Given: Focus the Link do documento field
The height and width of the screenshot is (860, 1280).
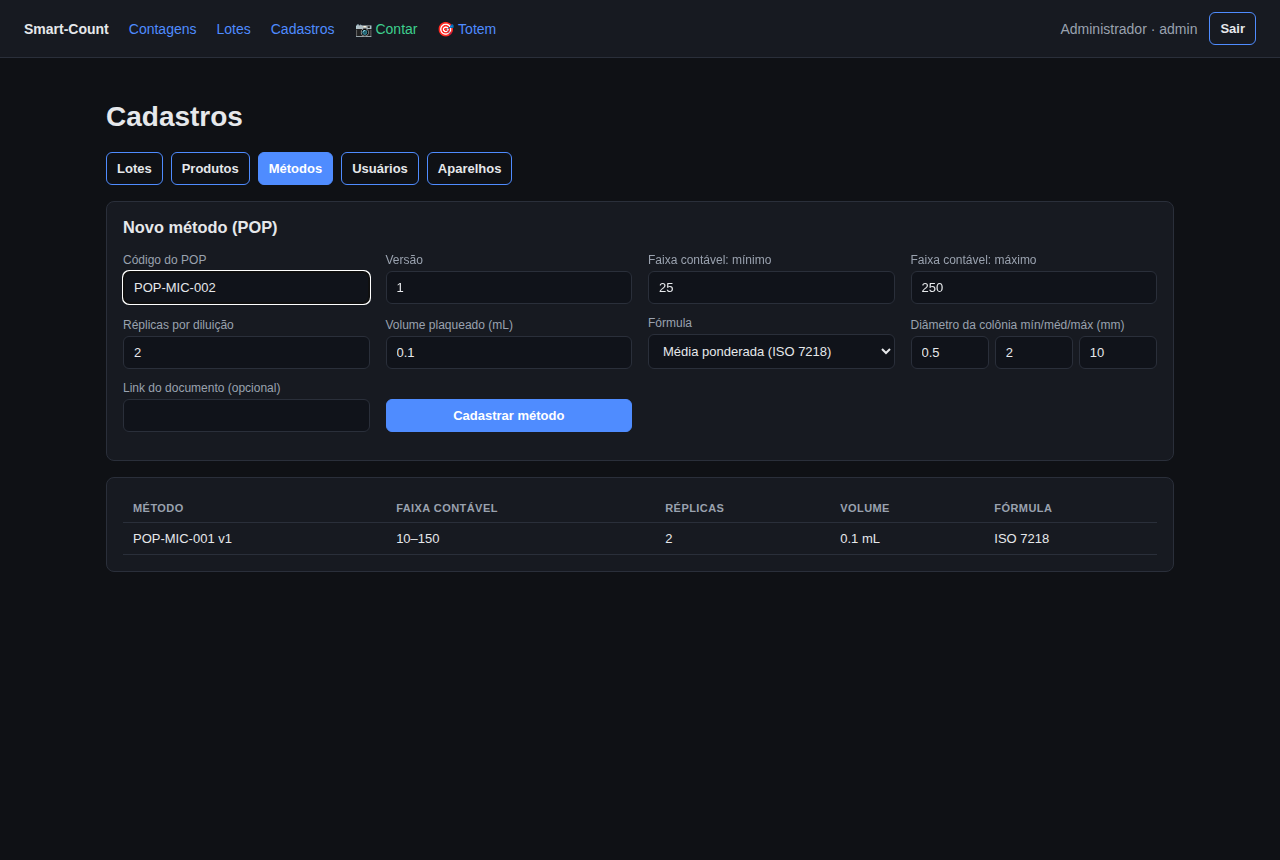Looking at the screenshot, I should tap(246, 416).
